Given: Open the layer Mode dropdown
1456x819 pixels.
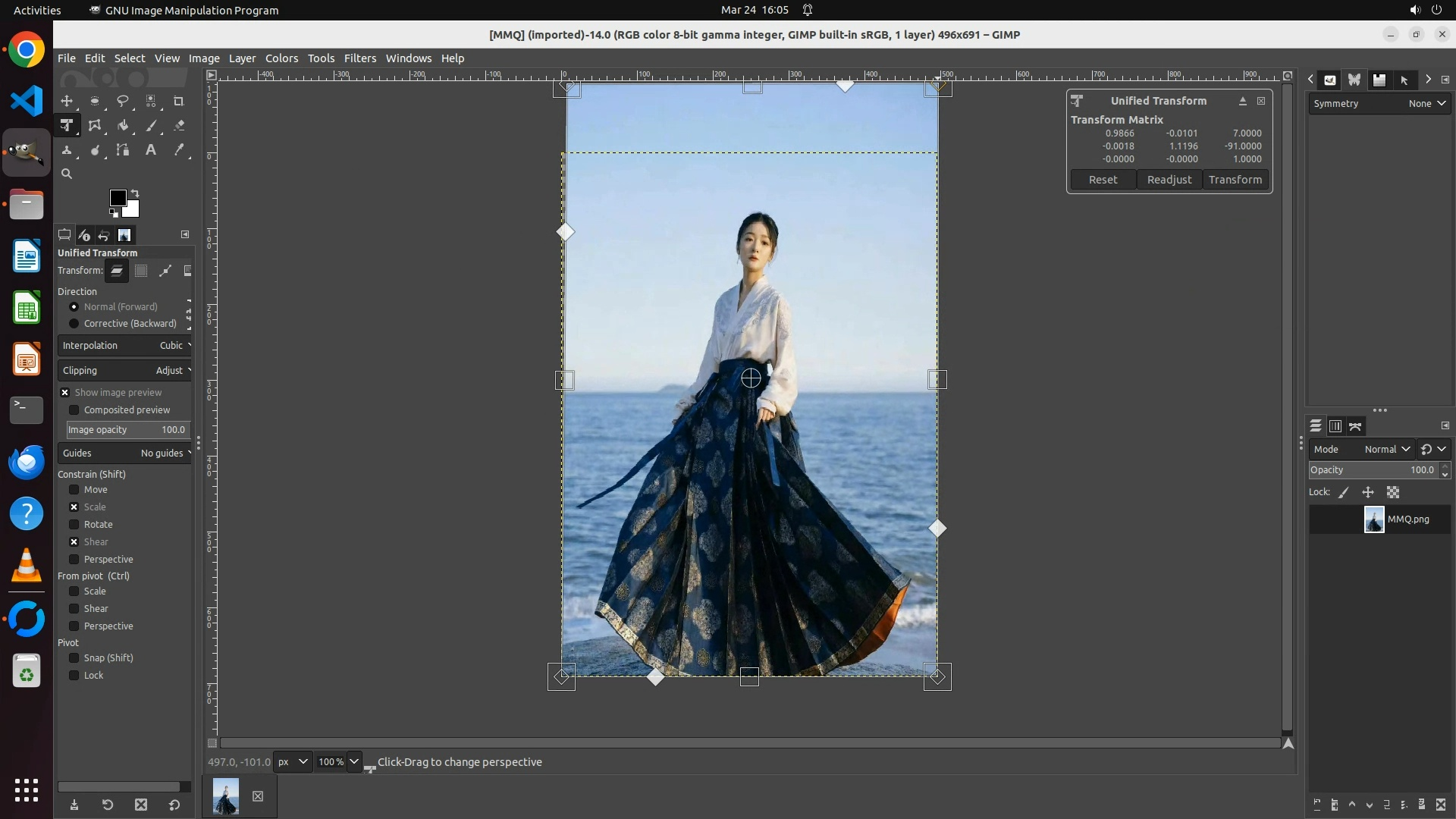Looking at the screenshot, I should 1361,450.
